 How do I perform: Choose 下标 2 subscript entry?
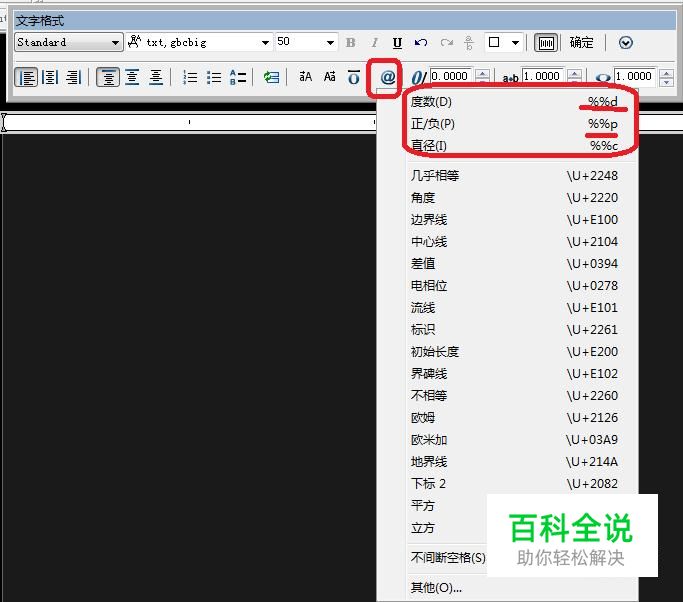[514, 484]
